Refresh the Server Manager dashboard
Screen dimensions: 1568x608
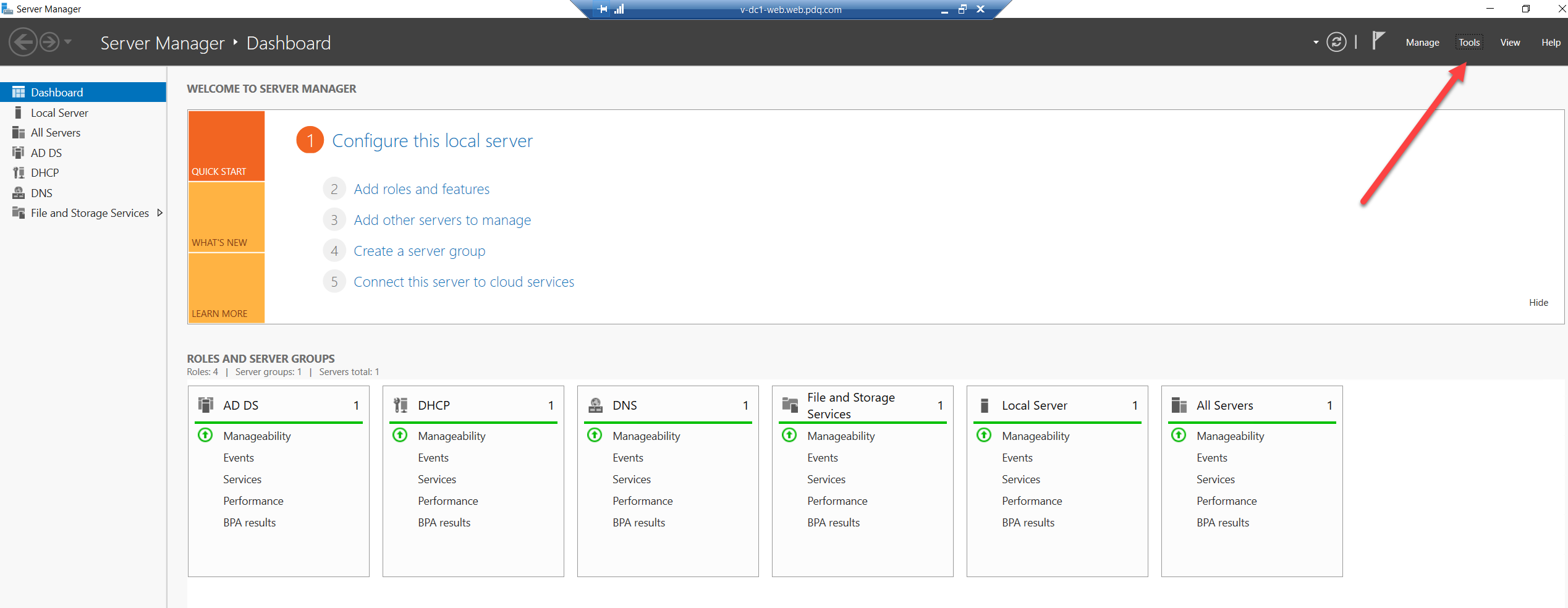[1336, 42]
